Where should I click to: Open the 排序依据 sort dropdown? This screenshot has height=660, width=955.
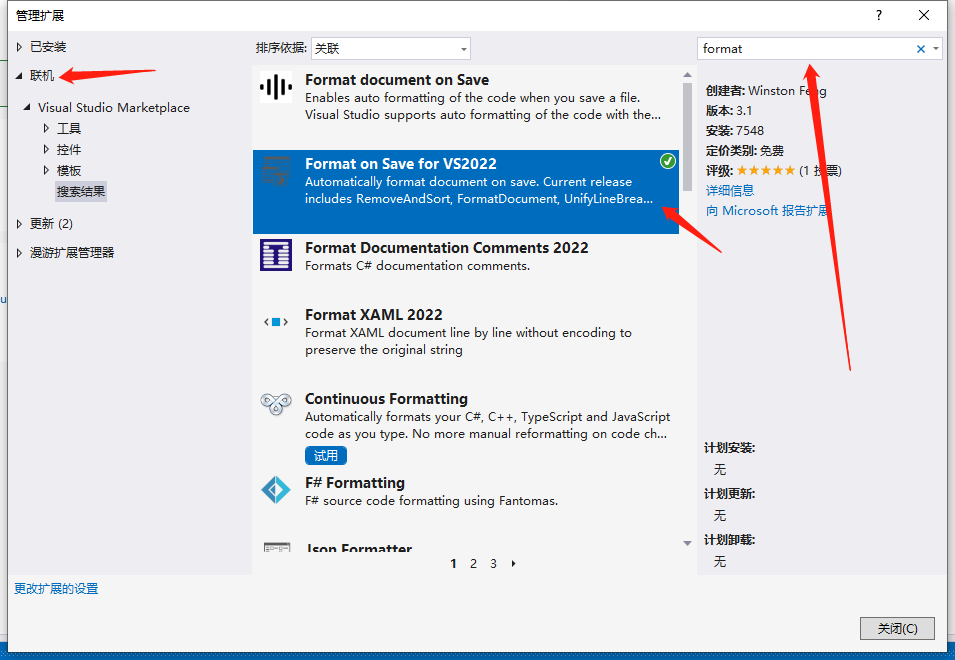click(391, 49)
